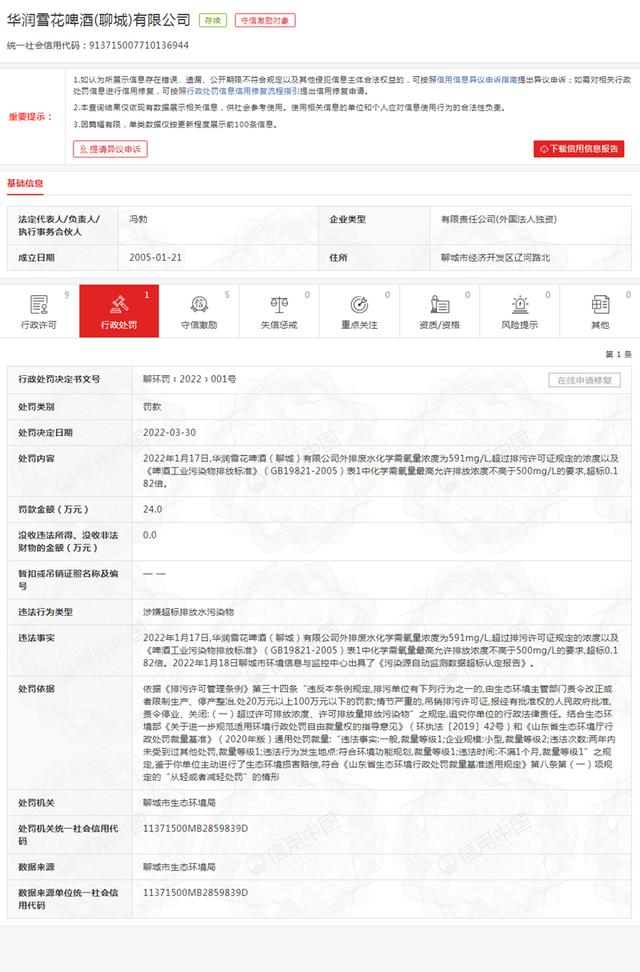Click the 第 1 条 record indicator

pos(618,354)
